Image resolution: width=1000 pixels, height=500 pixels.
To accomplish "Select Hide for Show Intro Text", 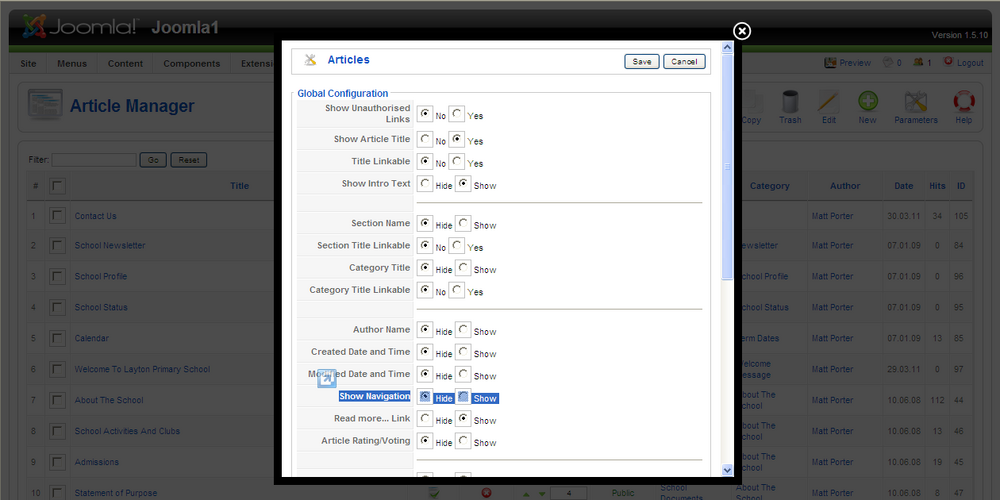I will 425,184.
